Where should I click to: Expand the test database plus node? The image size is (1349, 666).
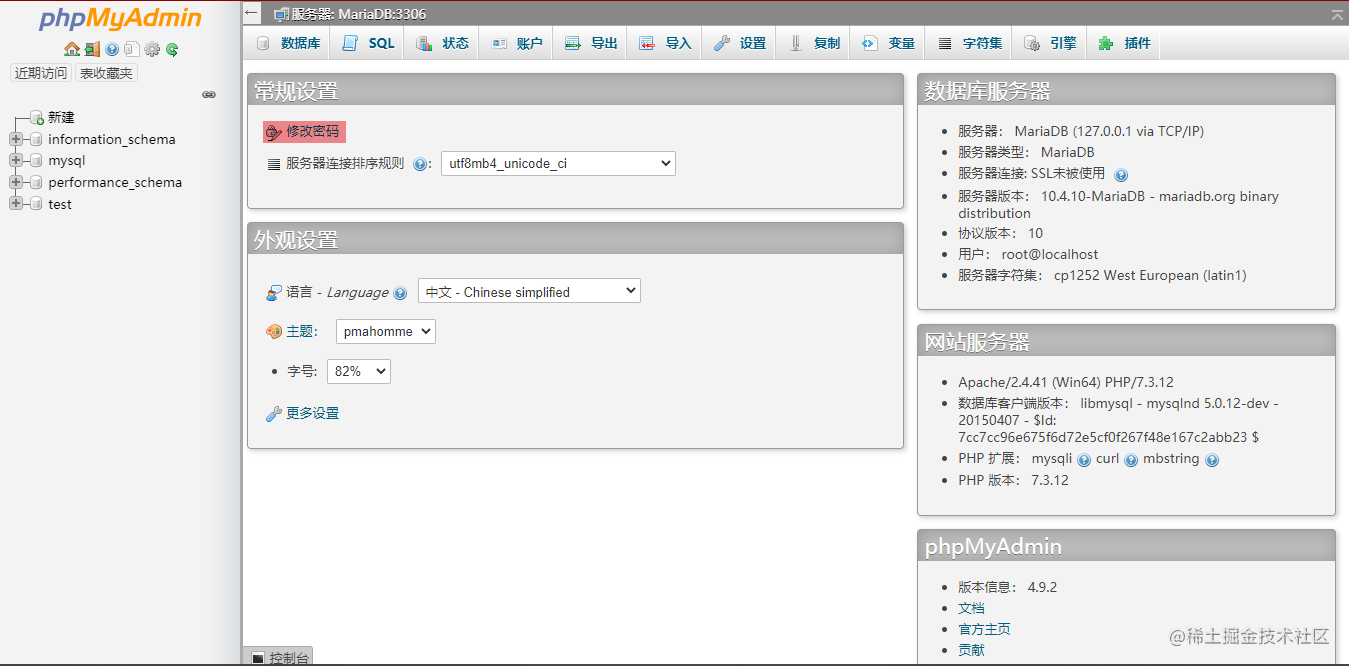pyautogui.click(x=15, y=204)
